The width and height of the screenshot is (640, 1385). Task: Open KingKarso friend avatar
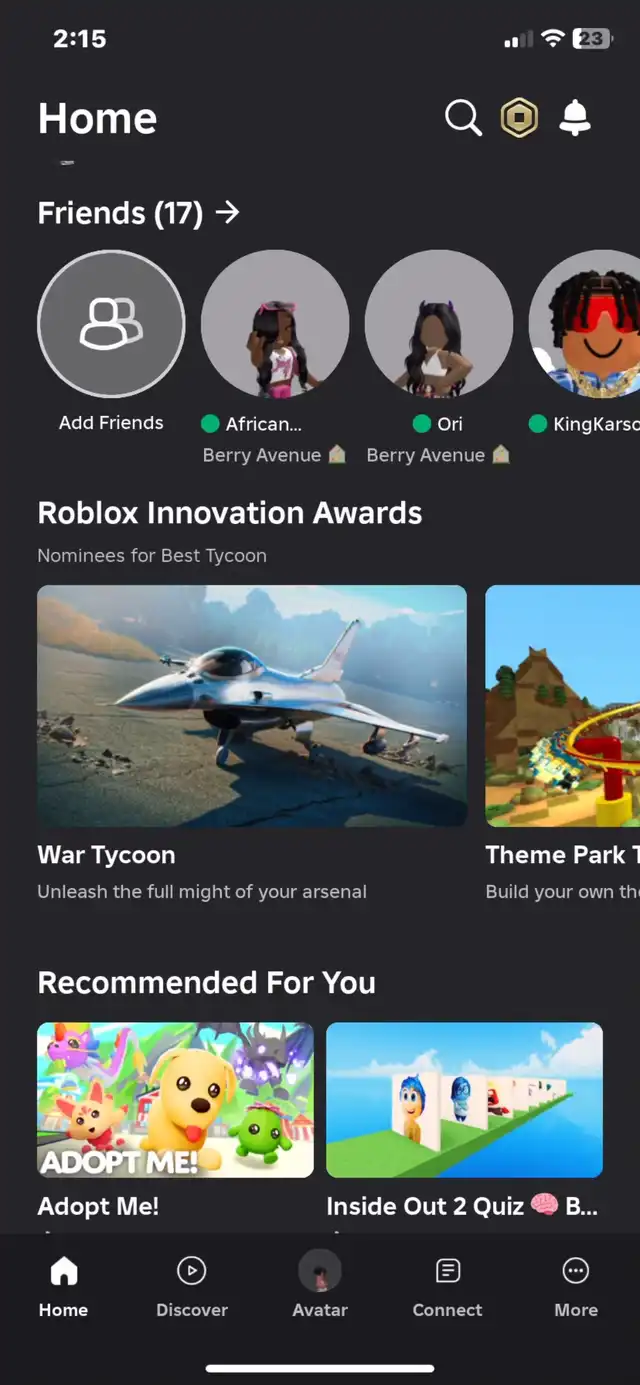click(585, 324)
